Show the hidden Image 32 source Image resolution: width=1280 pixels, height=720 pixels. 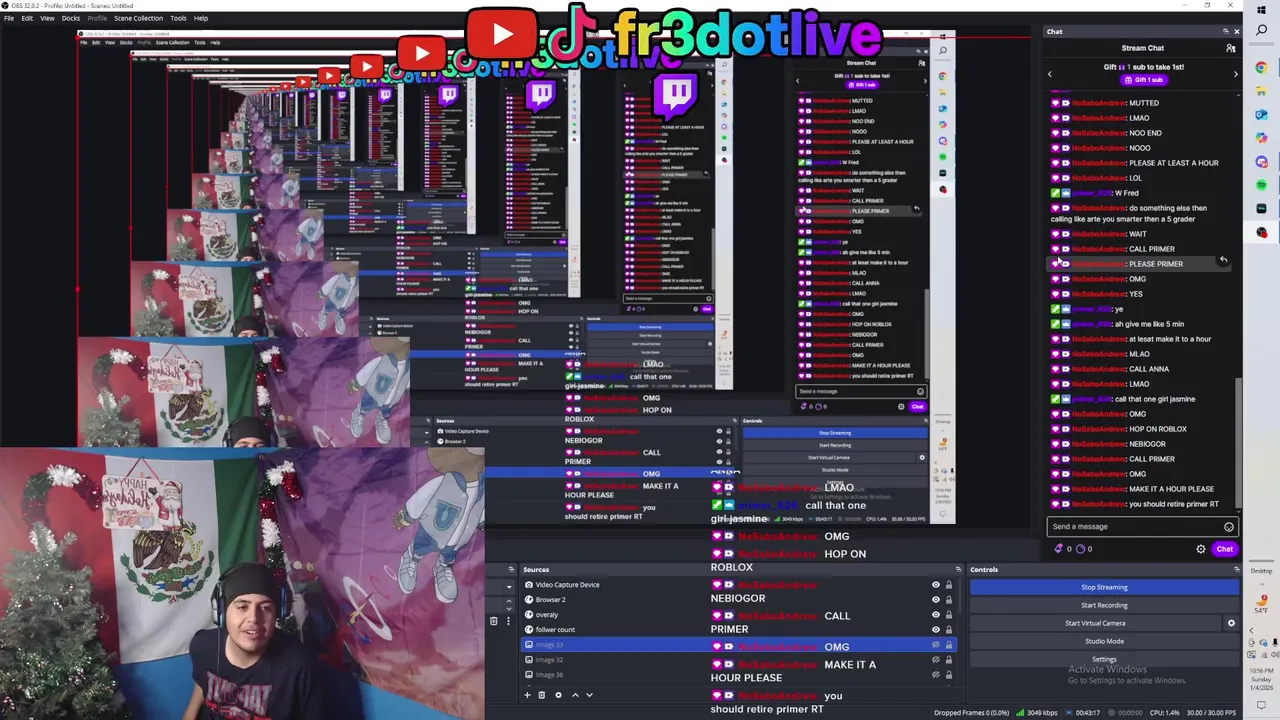936,660
